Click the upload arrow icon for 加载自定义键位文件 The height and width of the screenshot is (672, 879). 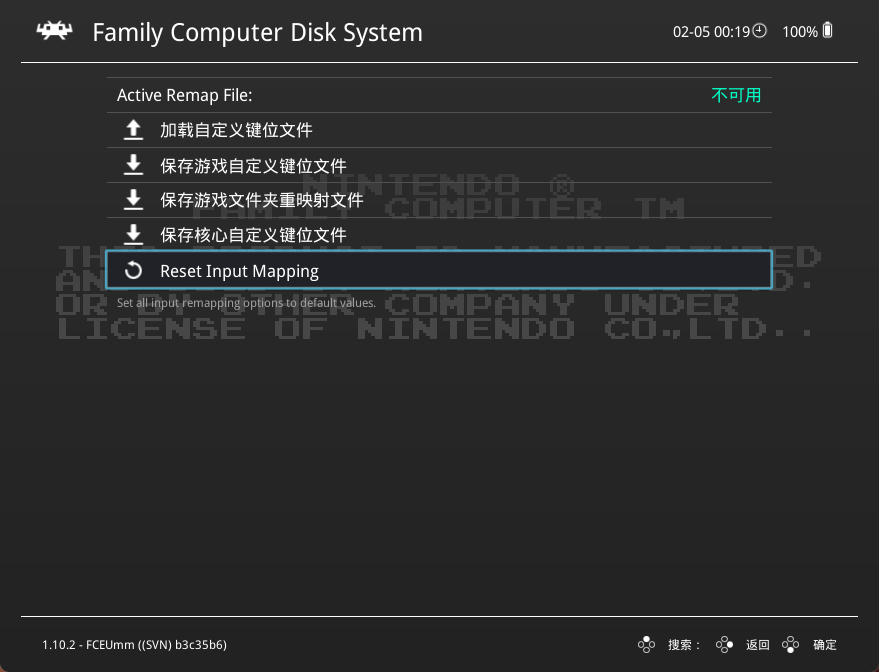pyautogui.click(x=133, y=129)
